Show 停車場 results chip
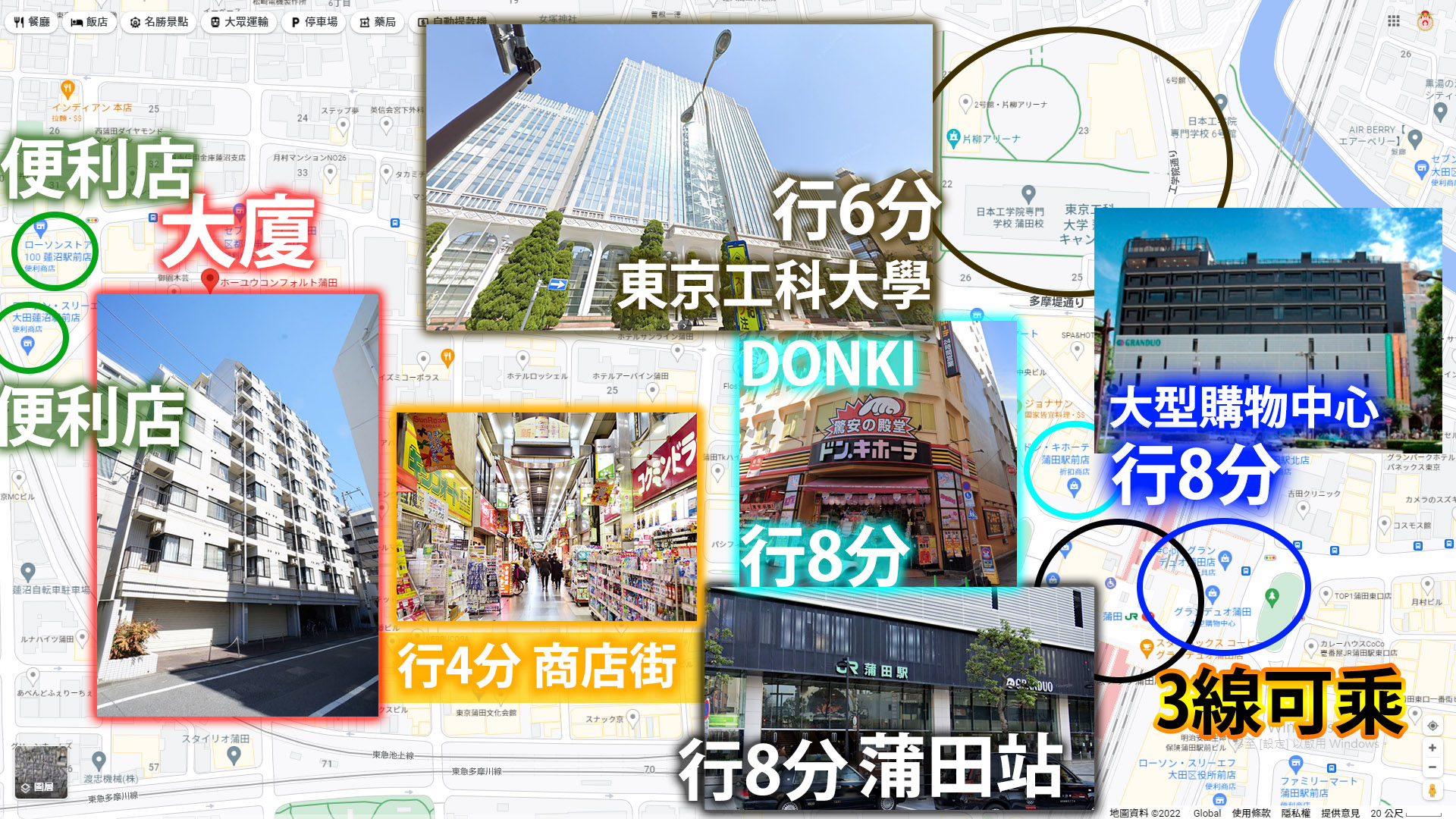The height and width of the screenshot is (819, 1456). click(x=315, y=22)
